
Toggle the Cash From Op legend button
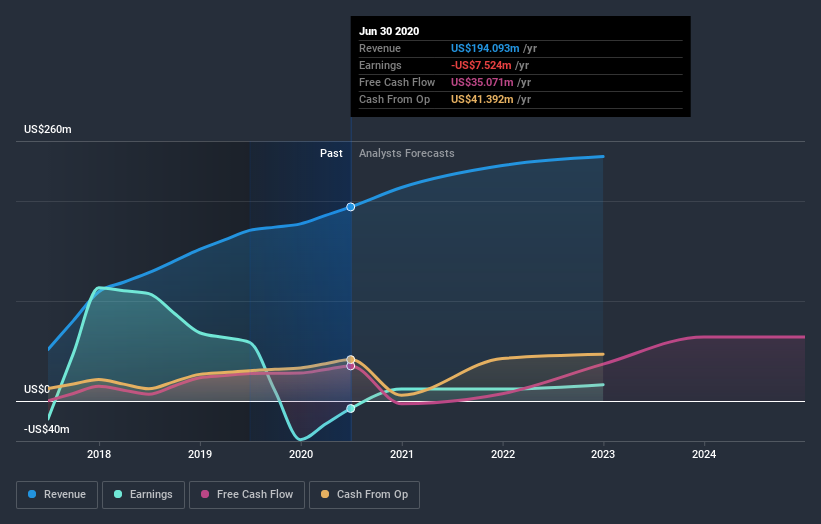click(x=364, y=495)
